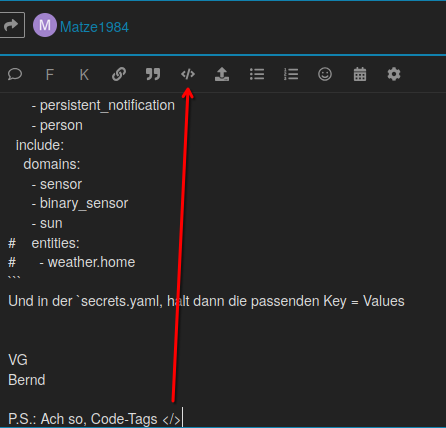The height and width of the screenshot is (428, 446).
Task: Click on the 'binary_sensor' line
Action: [84, 203]
